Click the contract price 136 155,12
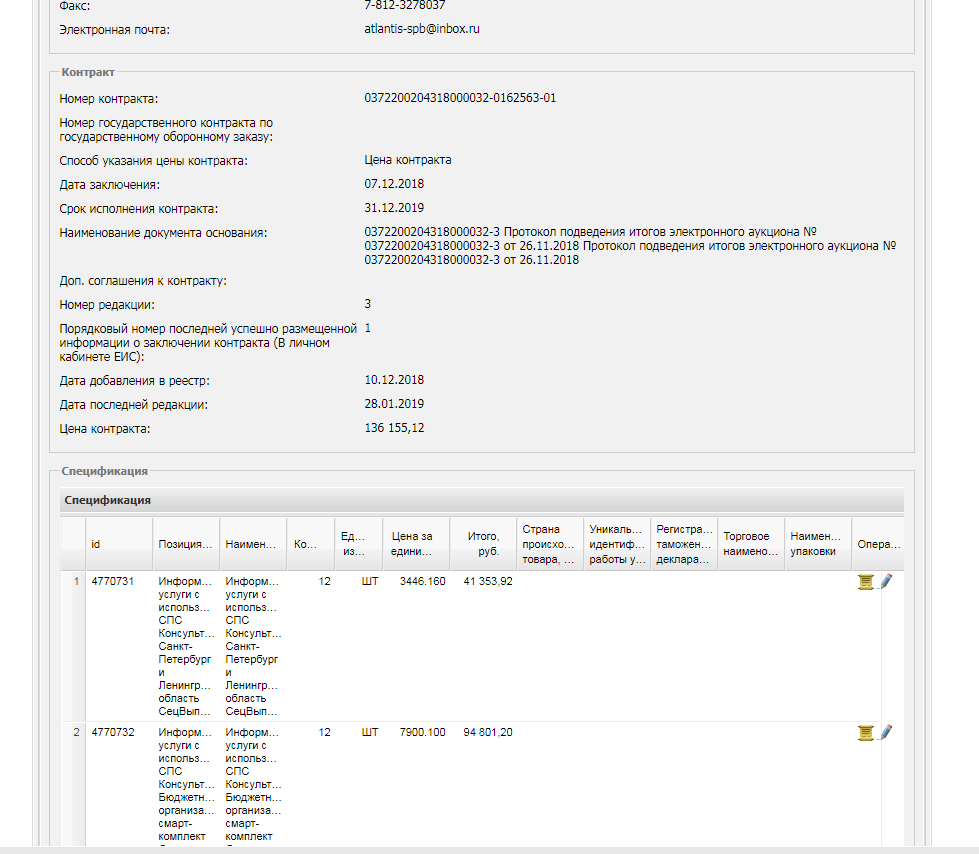Image resolution: width=979 pixels, height=854 pixels. pos(394,428)
